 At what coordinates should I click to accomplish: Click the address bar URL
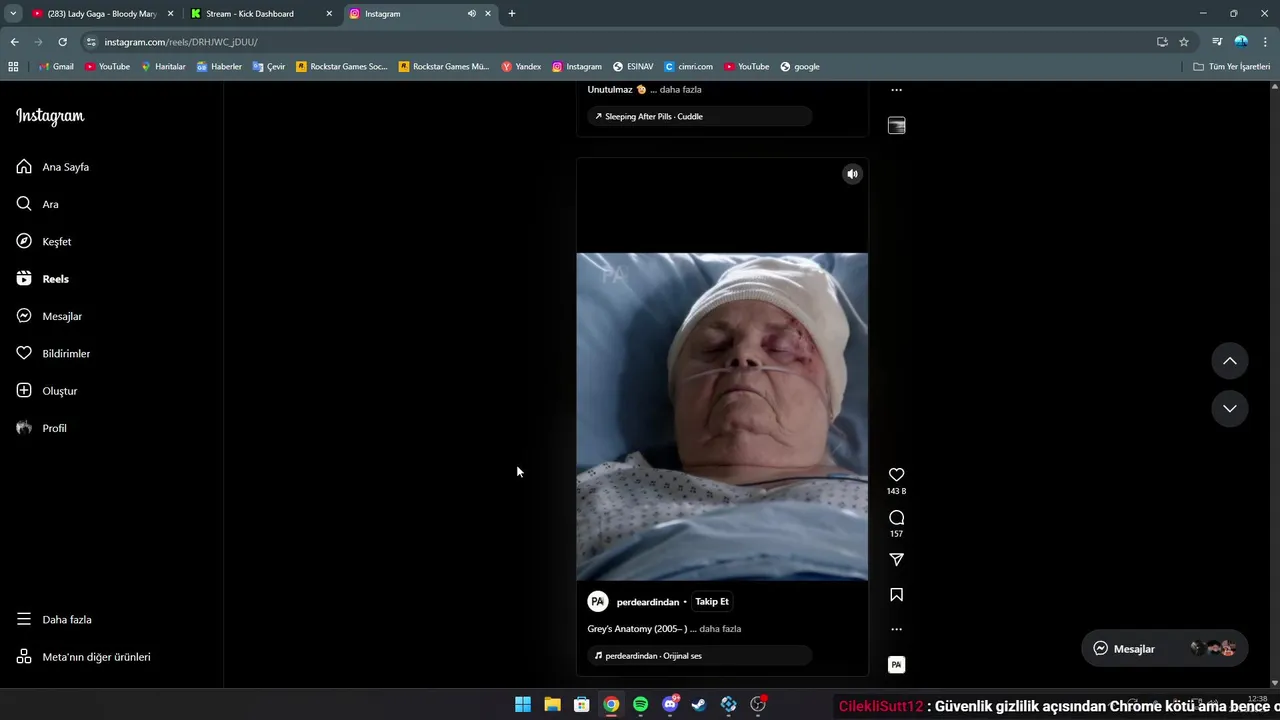click(x=181, y=42)
